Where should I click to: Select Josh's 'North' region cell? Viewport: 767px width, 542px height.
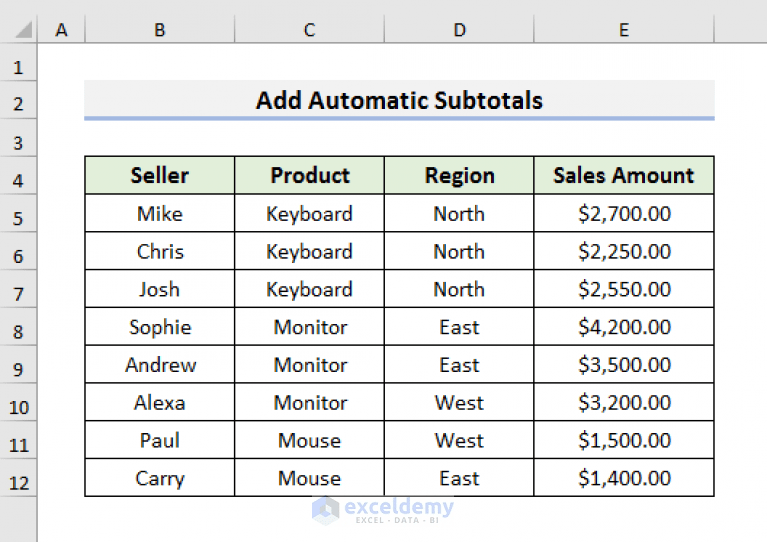tap(459, 289)
